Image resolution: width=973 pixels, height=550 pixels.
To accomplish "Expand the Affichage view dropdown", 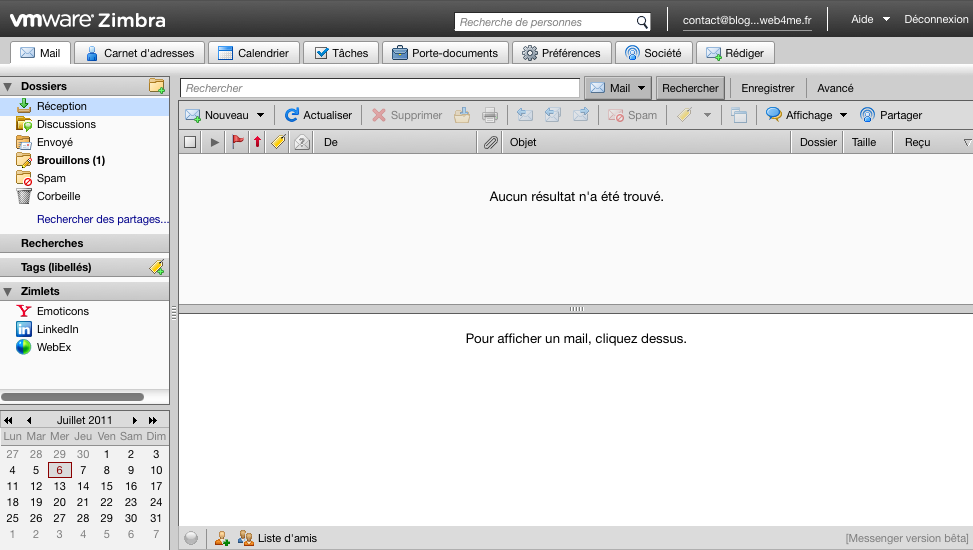I will pos(843,115).
